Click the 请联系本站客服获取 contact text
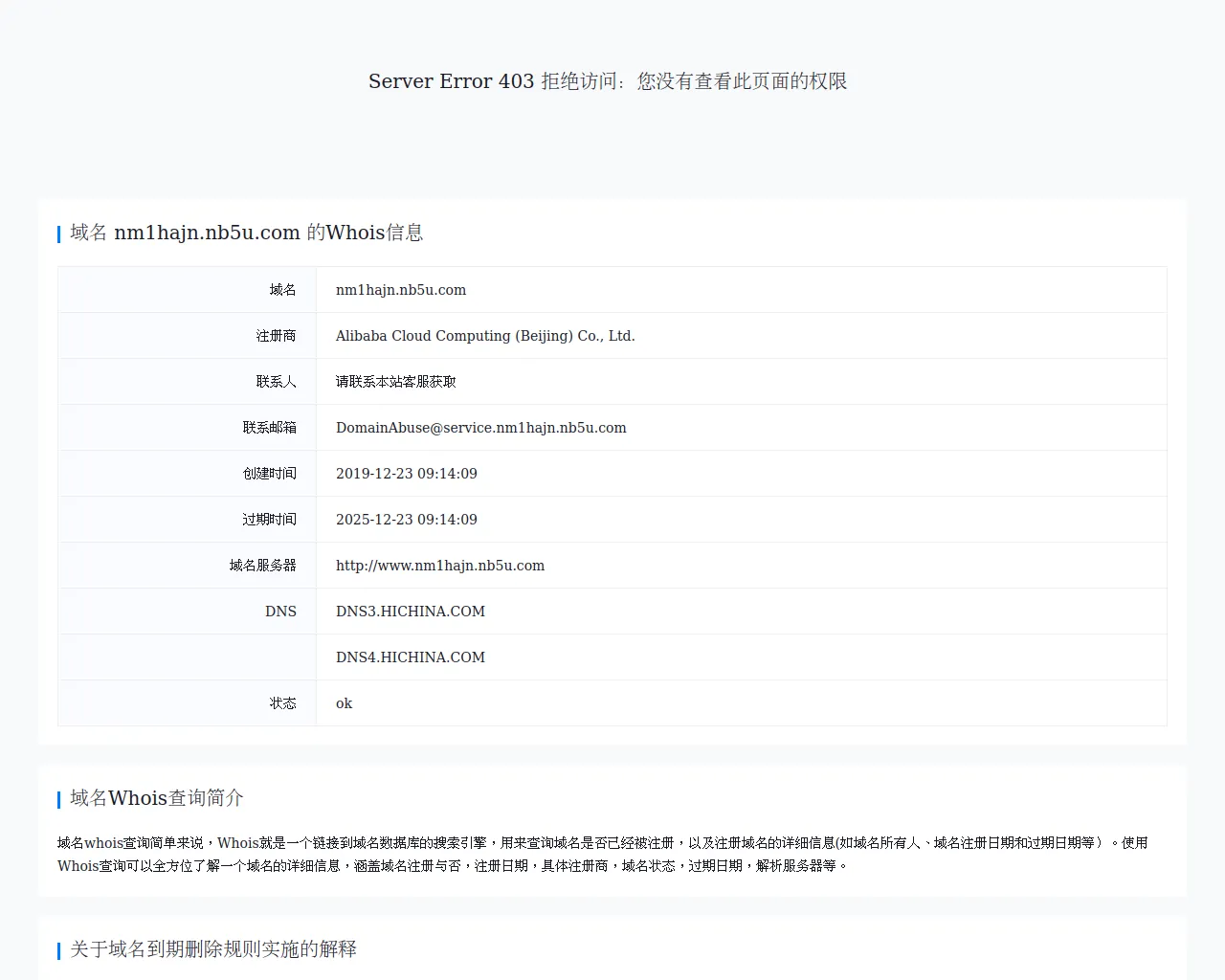 click(395, 381)
